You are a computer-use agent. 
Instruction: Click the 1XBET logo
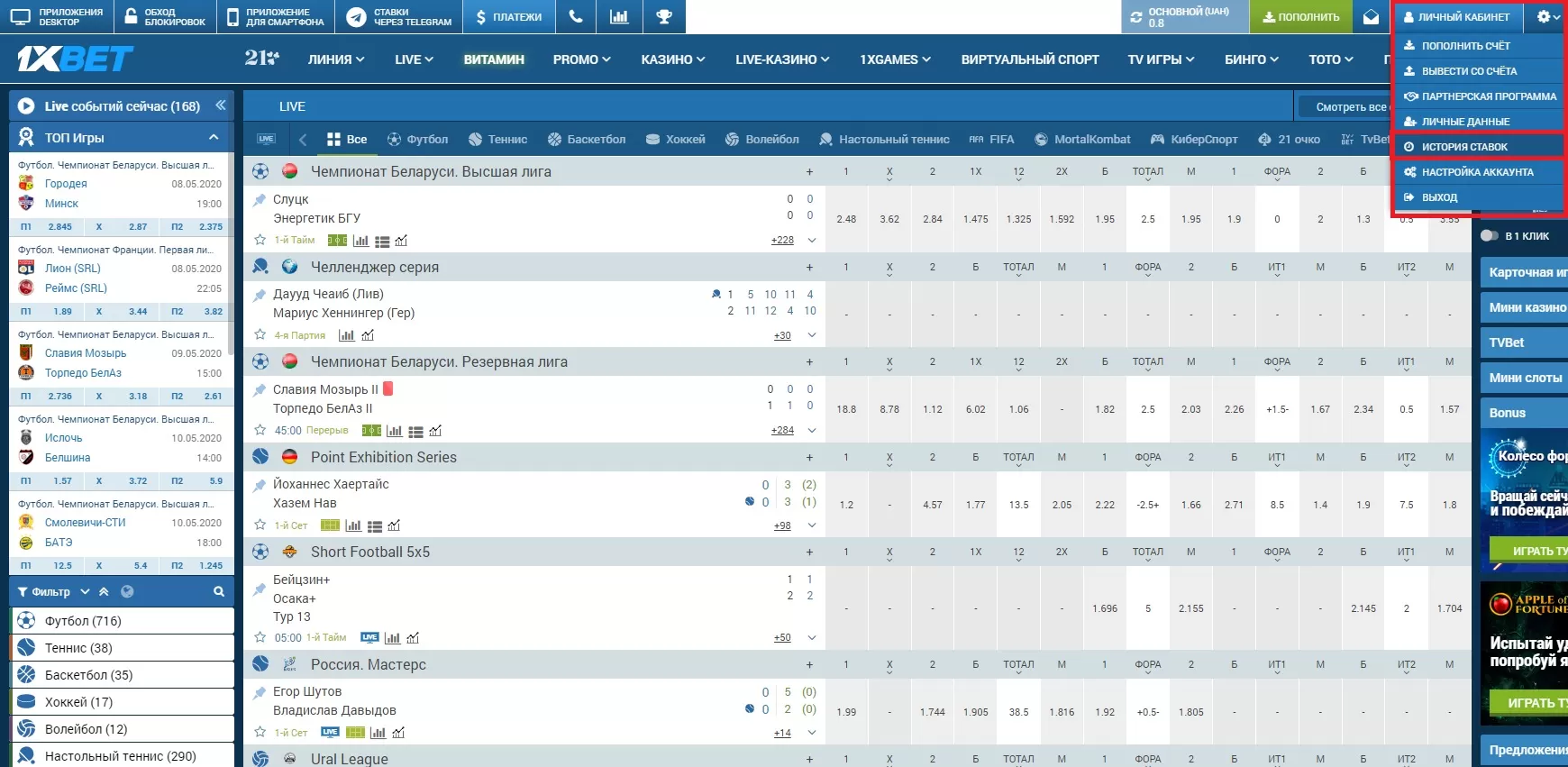(75, 59)
